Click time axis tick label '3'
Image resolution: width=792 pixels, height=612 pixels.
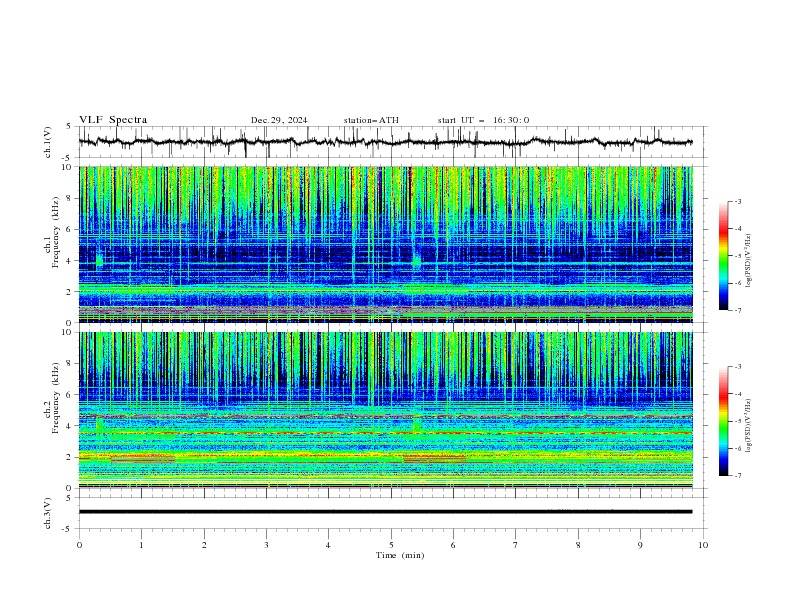(x=266, y=545)
